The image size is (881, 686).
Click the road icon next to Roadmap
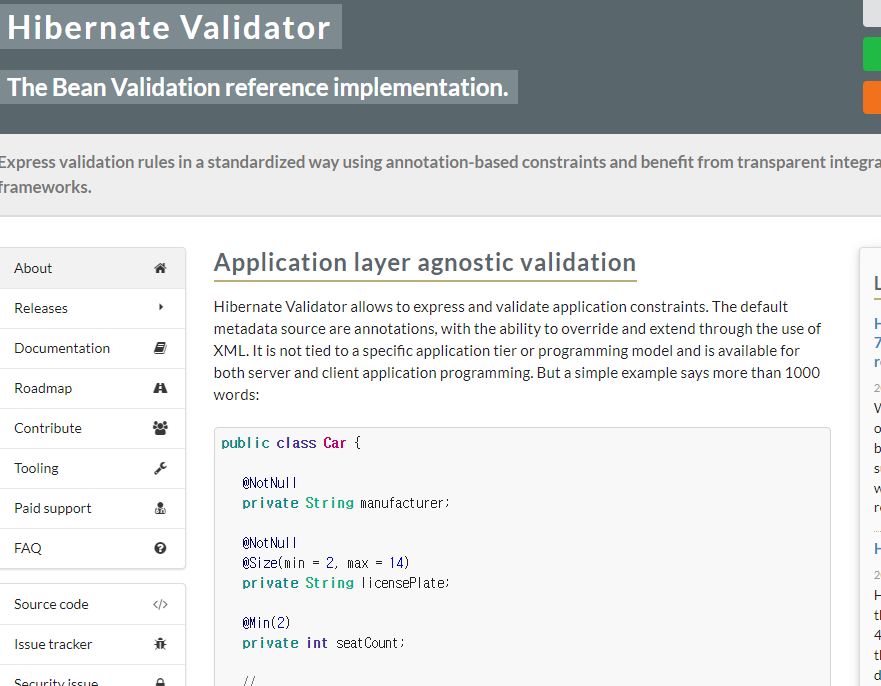[160, 388]
